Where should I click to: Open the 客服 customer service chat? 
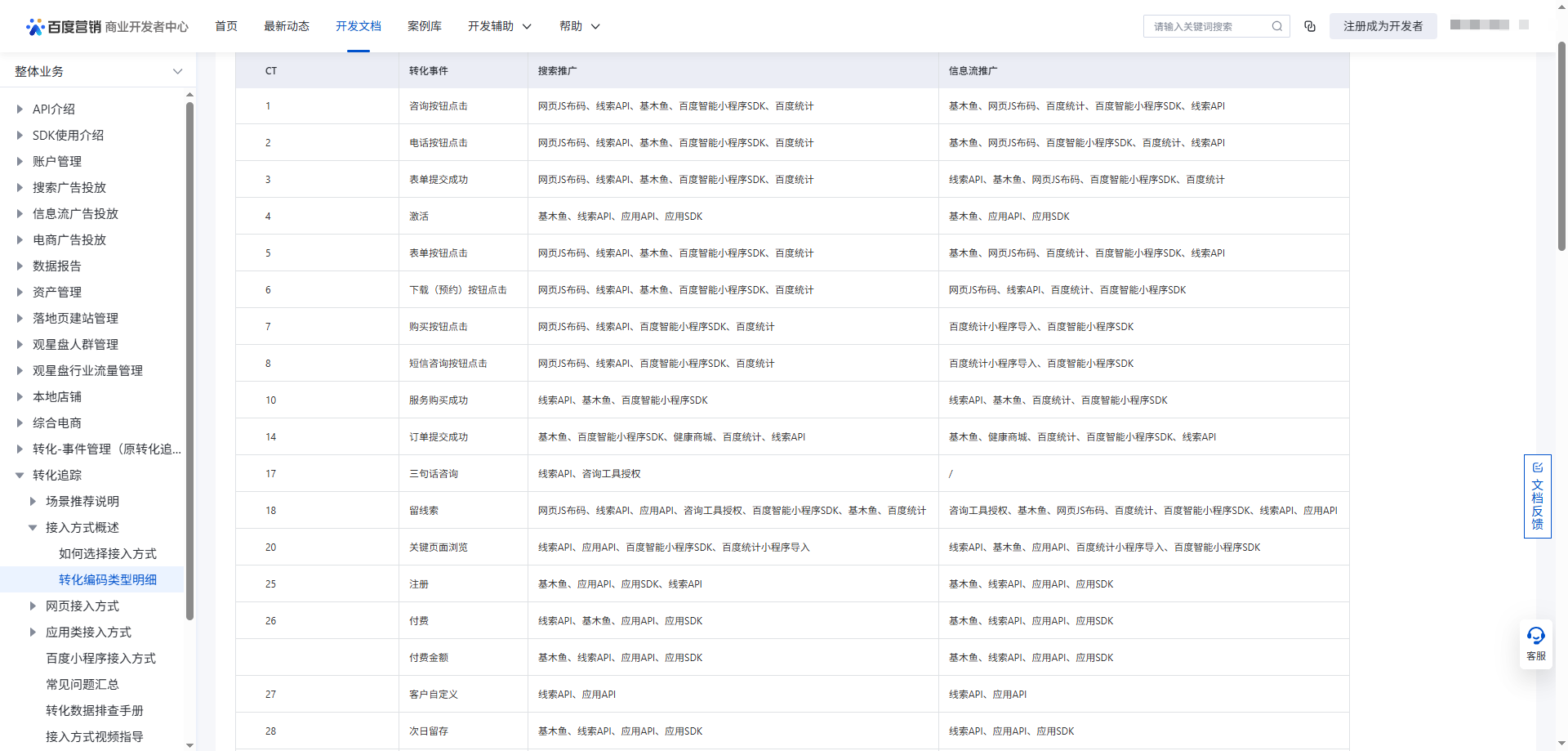click(1536, 644)
